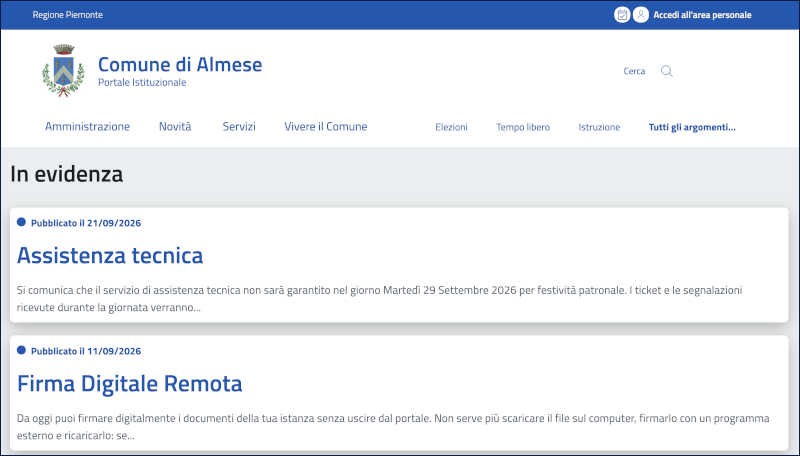Open Tutti gli argomenti link
This screenshot has height=456, width=800.
click(692, 127)
